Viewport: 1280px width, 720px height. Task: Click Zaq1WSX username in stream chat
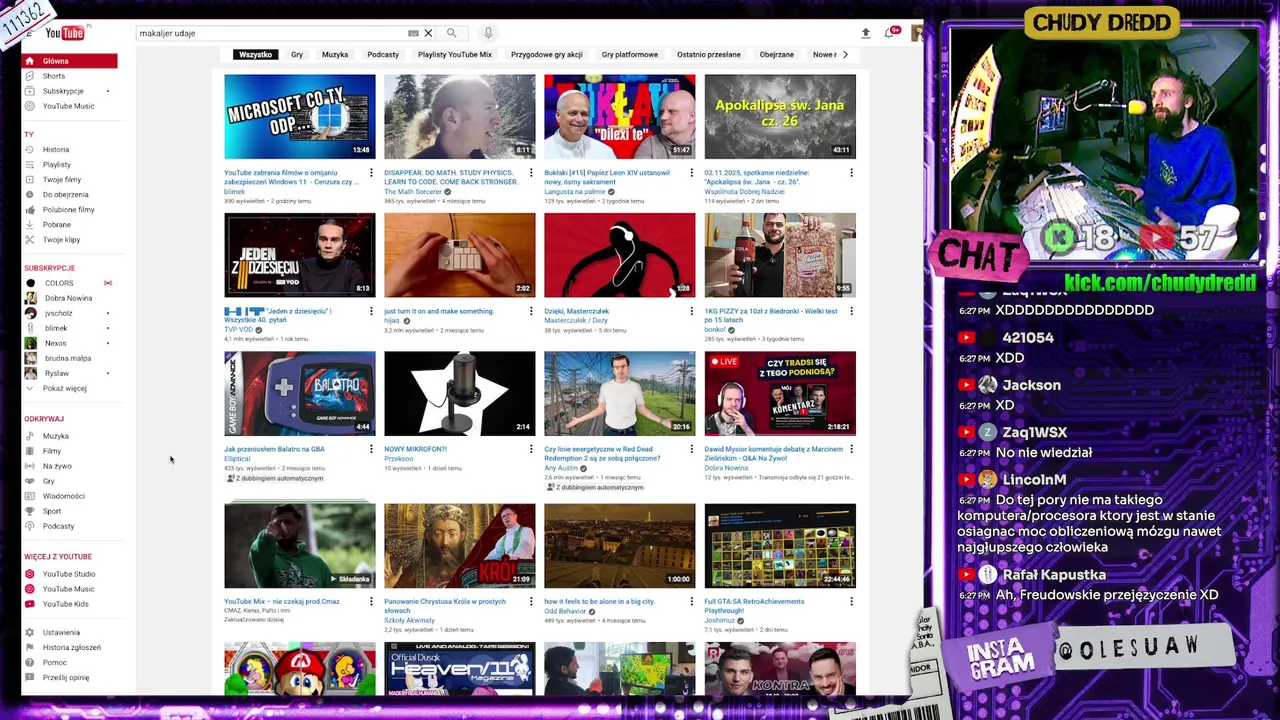tap(1035, 432)
